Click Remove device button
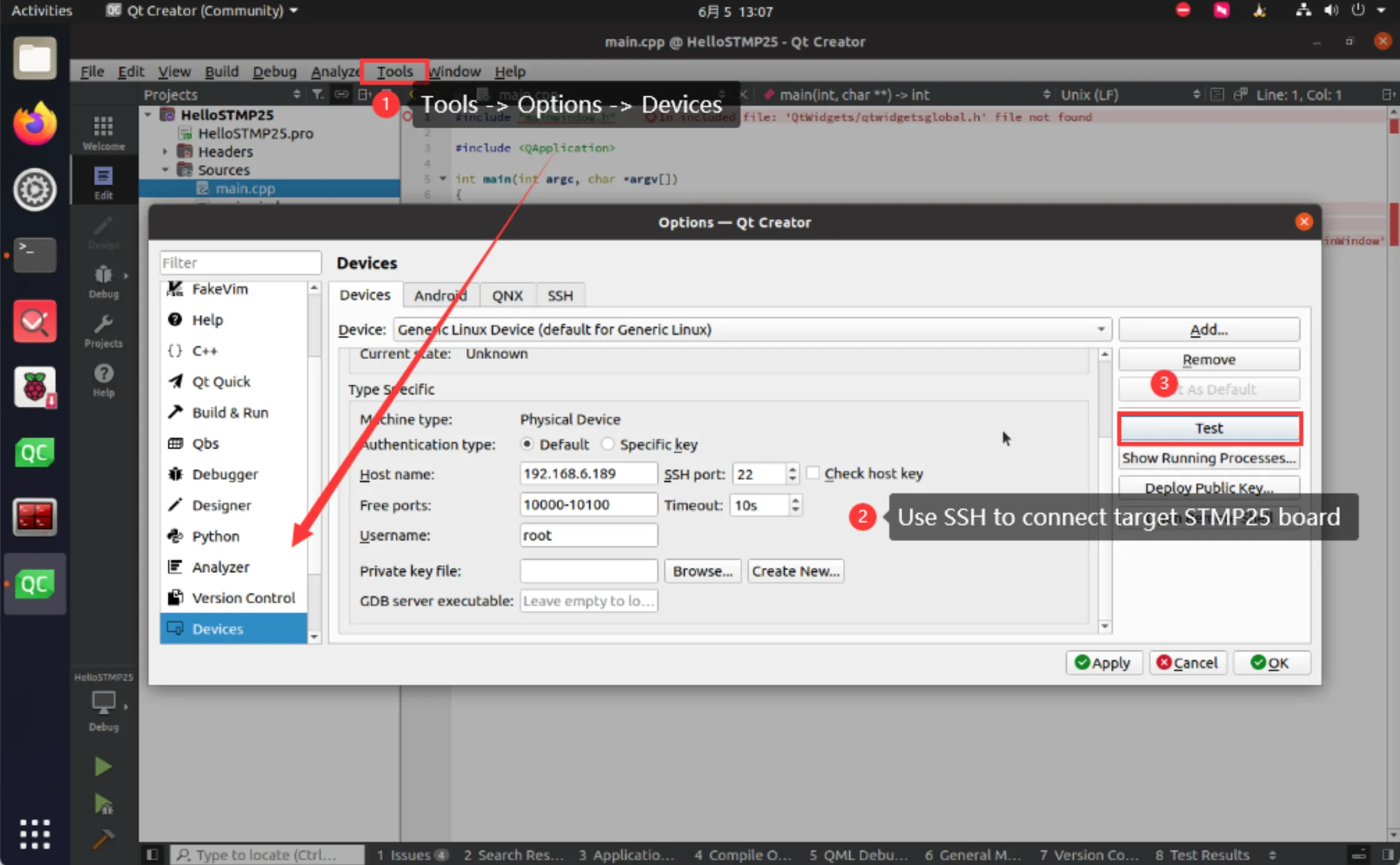1400x865 pixels. tap(1209, 359)
